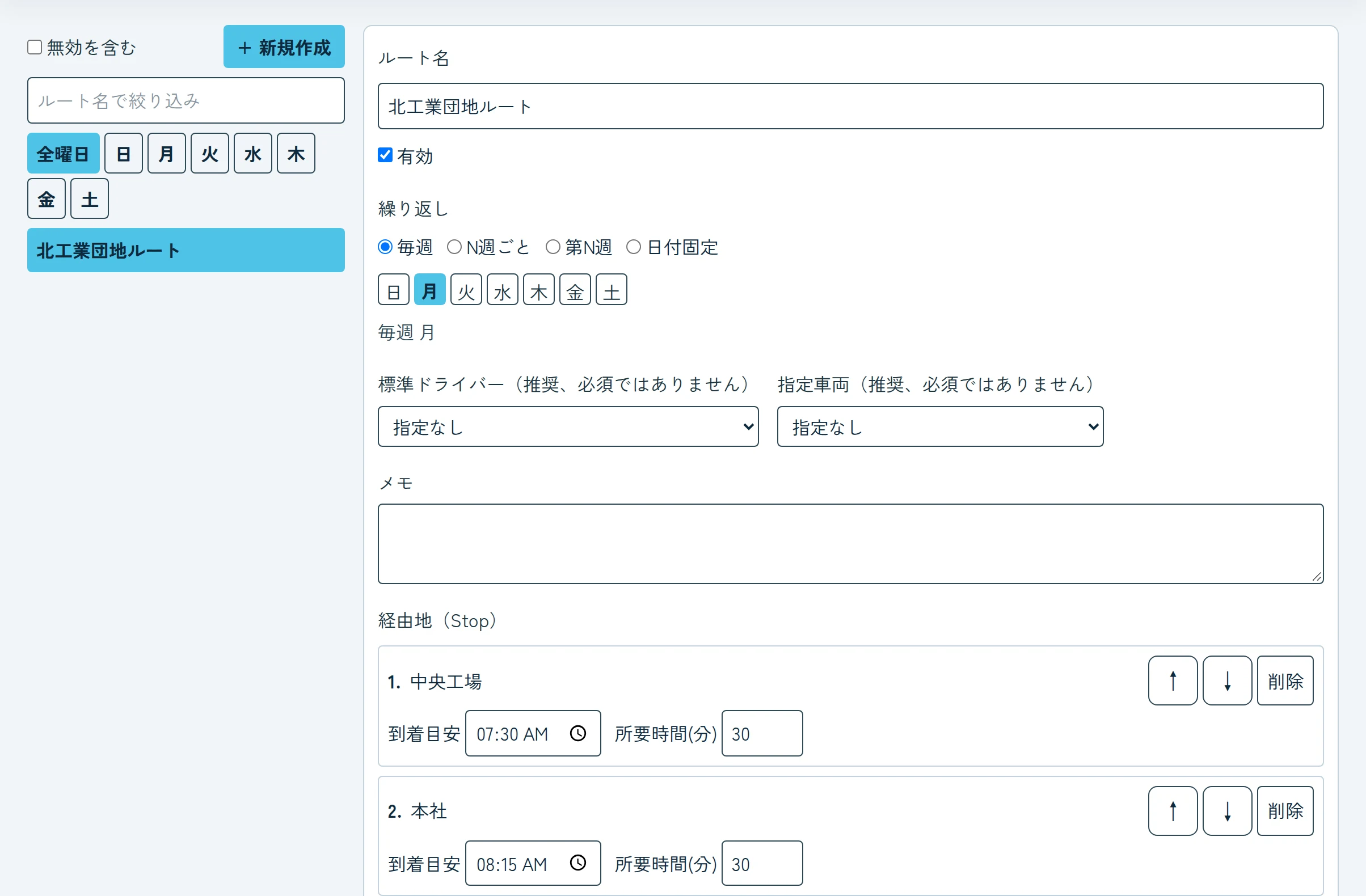Select the 毎週 repeat option
The width and height of the screenshot is (1366, 896).
385,247
